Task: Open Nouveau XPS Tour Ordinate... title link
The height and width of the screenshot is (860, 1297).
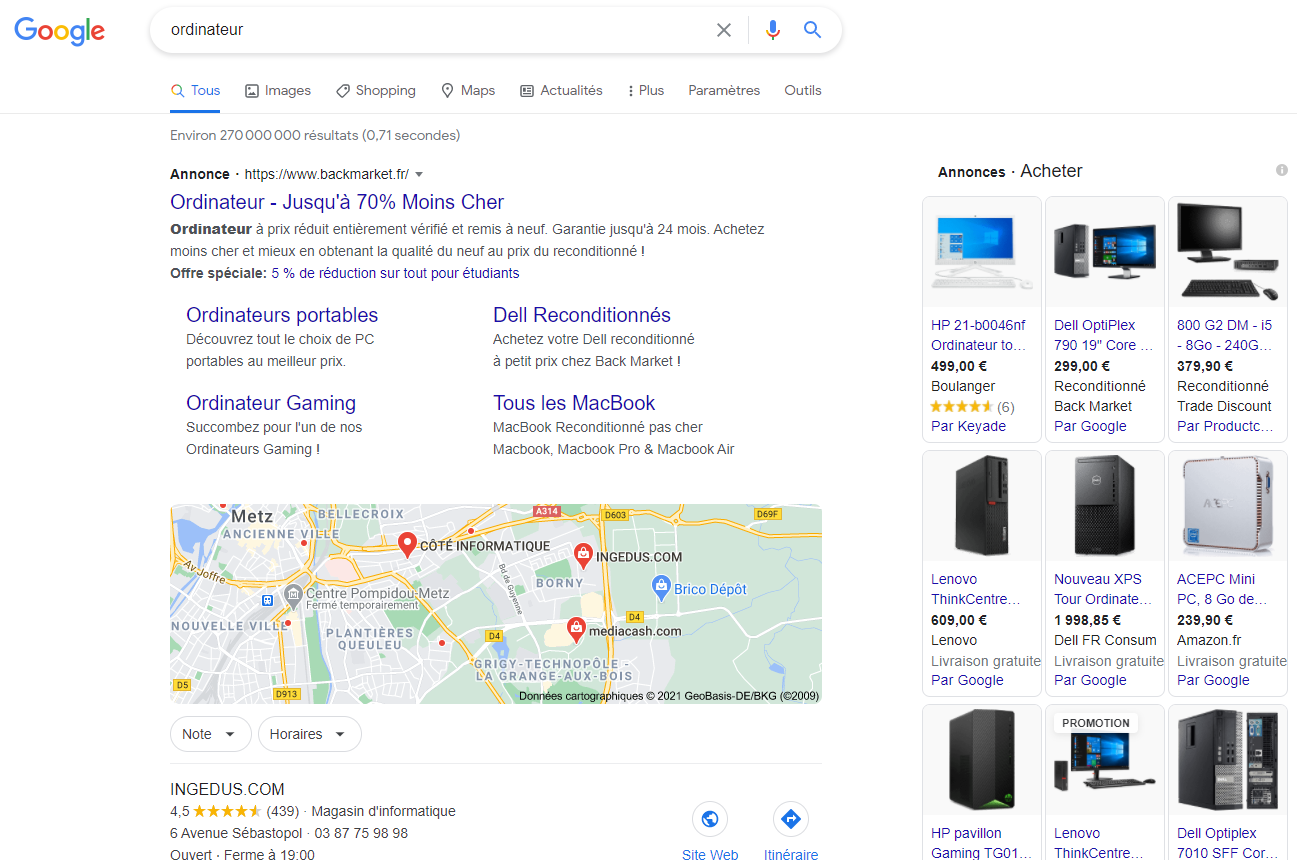Action: [x=1103, y=589]
